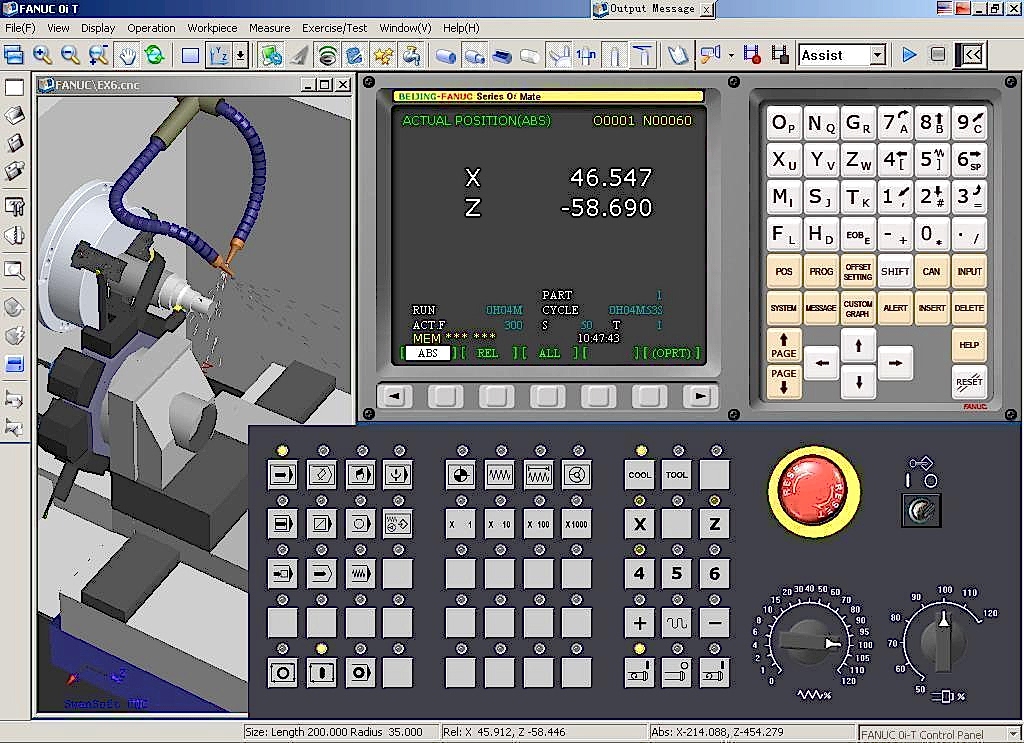This screenshot has width=1024, height=743.
Task: Click the blue play run button in toolbar
Action: [x=909, y=55]
